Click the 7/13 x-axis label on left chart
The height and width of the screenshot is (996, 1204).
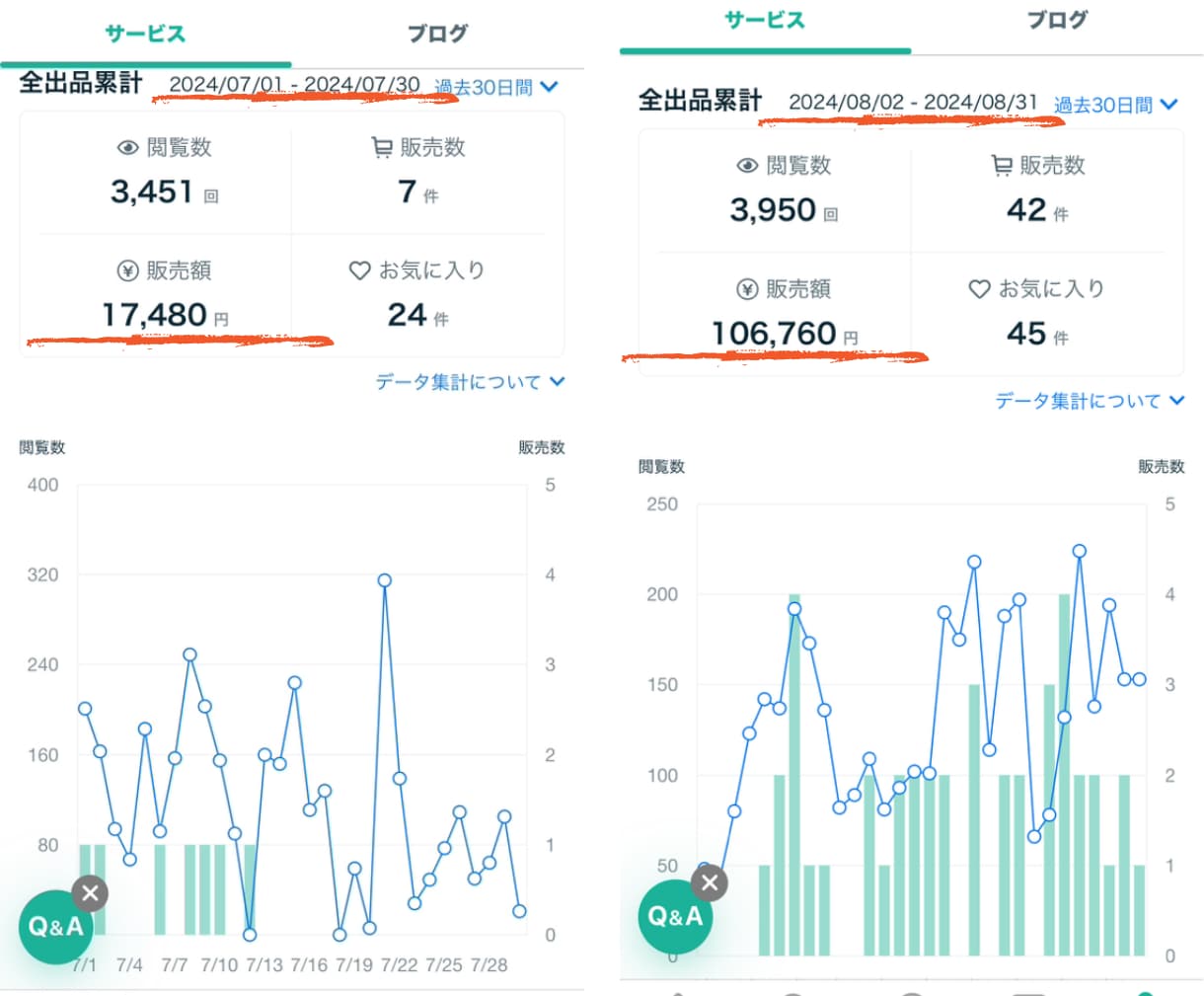(x=264, y=964)
